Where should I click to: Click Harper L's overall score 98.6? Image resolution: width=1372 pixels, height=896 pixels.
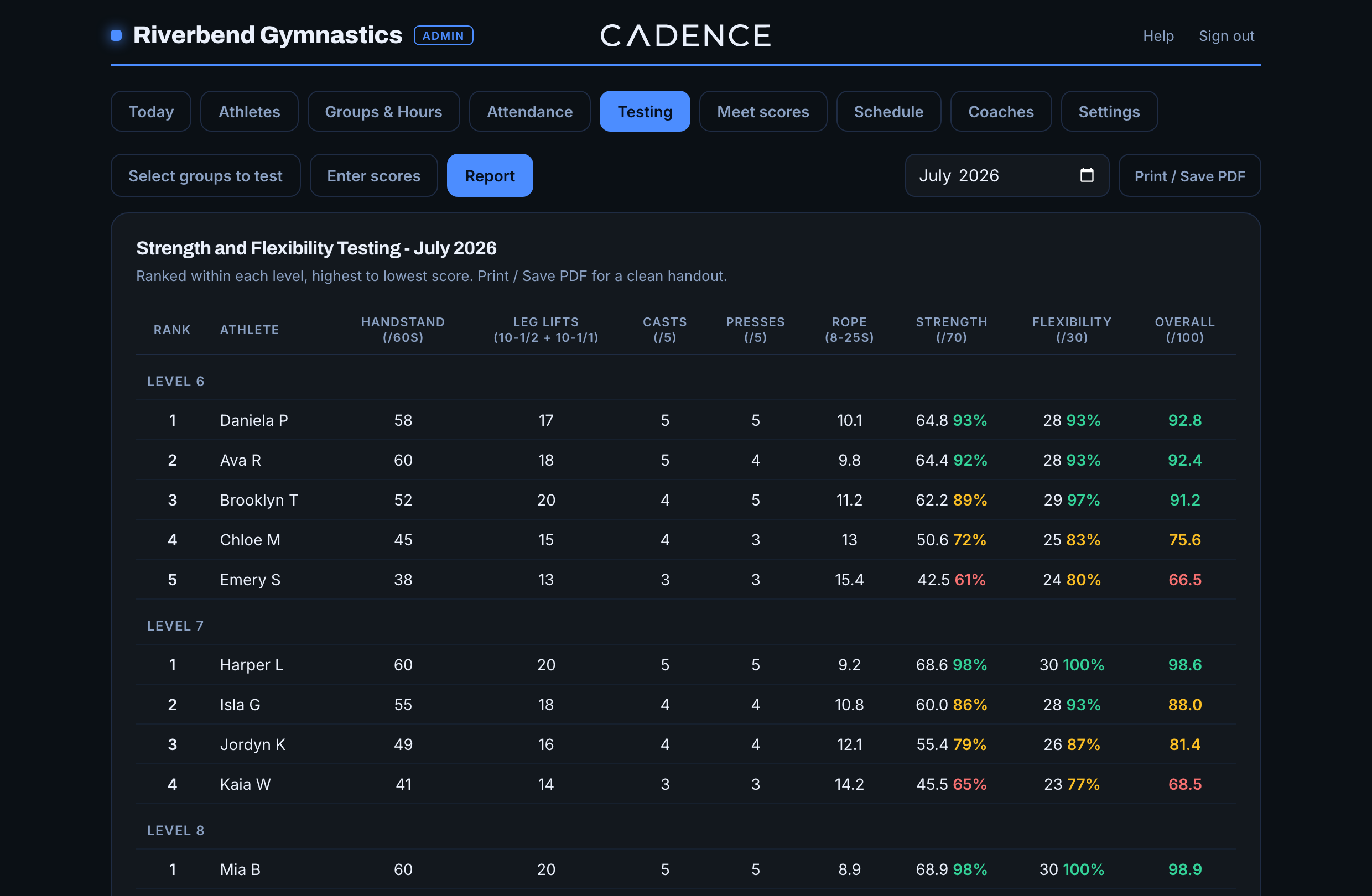click(1184, 664)
